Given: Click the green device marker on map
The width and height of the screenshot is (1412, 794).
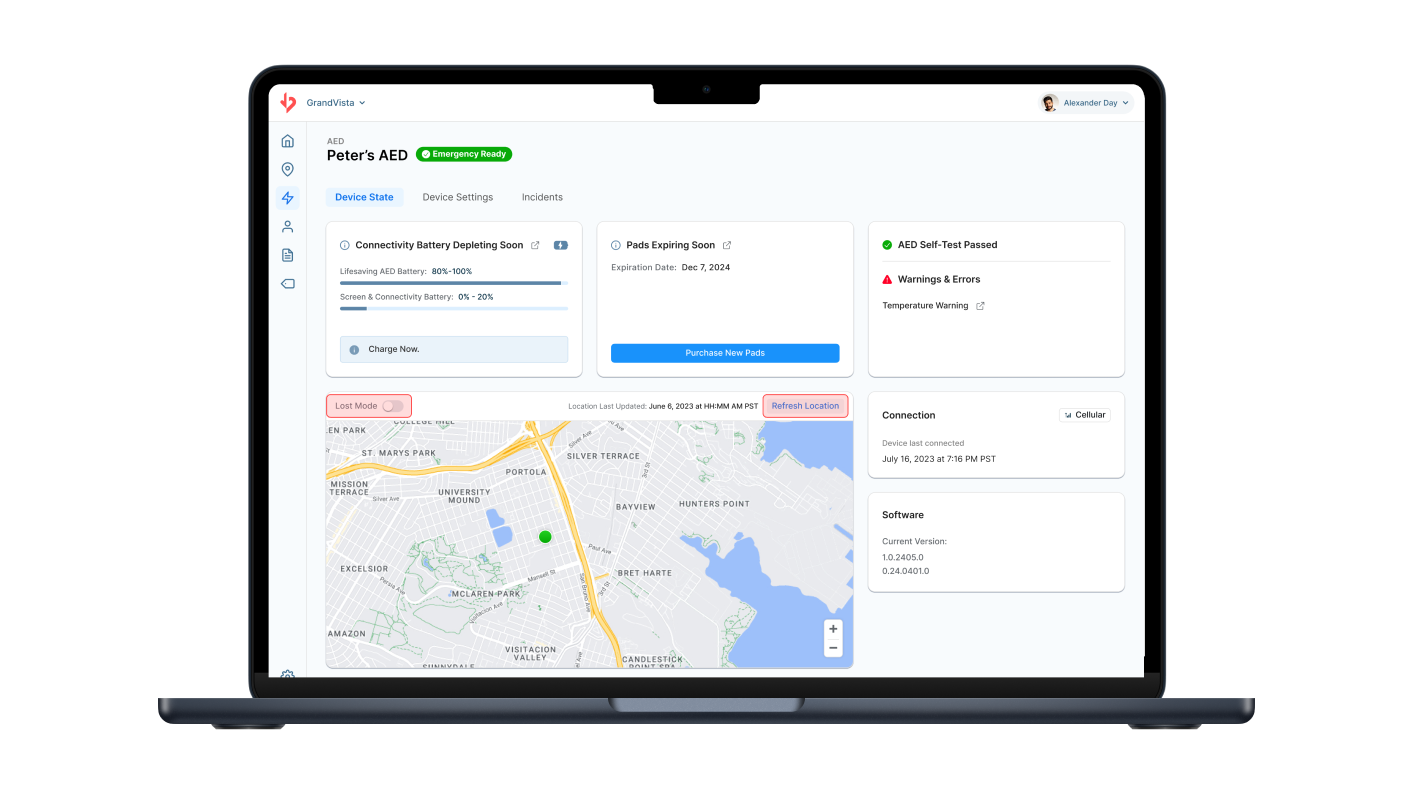Looking at the screenshot, I should coord(545,537).
